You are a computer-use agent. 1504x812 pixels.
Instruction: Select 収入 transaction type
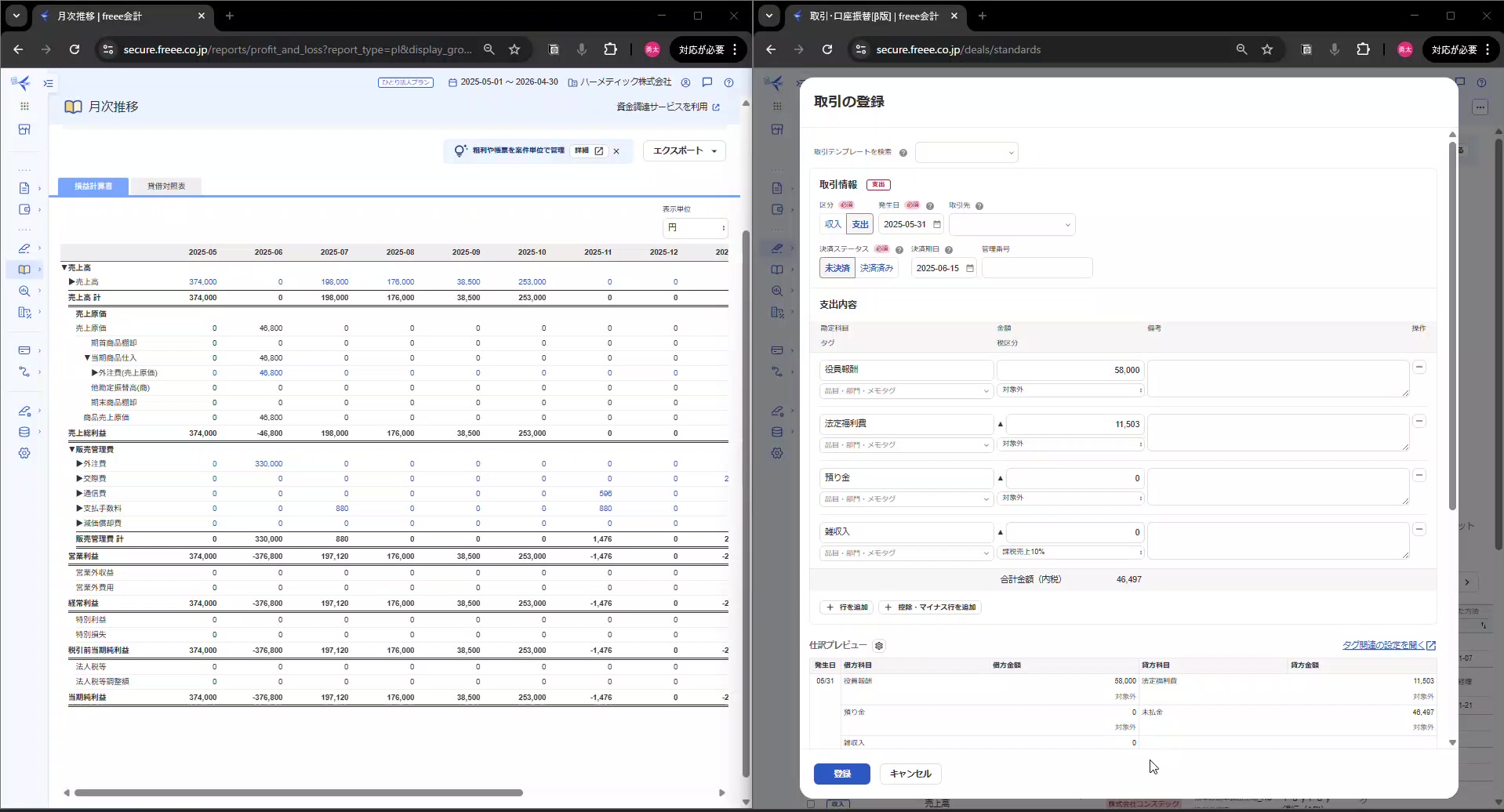click(x=833, y=225)
